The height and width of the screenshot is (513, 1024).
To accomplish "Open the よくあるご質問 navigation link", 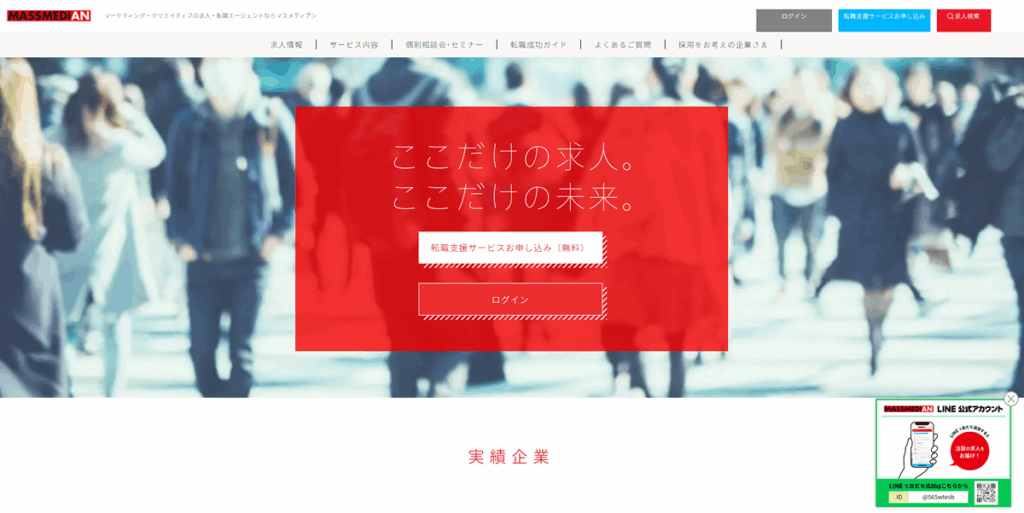I will pyautogui.click(x=622, y=45).
